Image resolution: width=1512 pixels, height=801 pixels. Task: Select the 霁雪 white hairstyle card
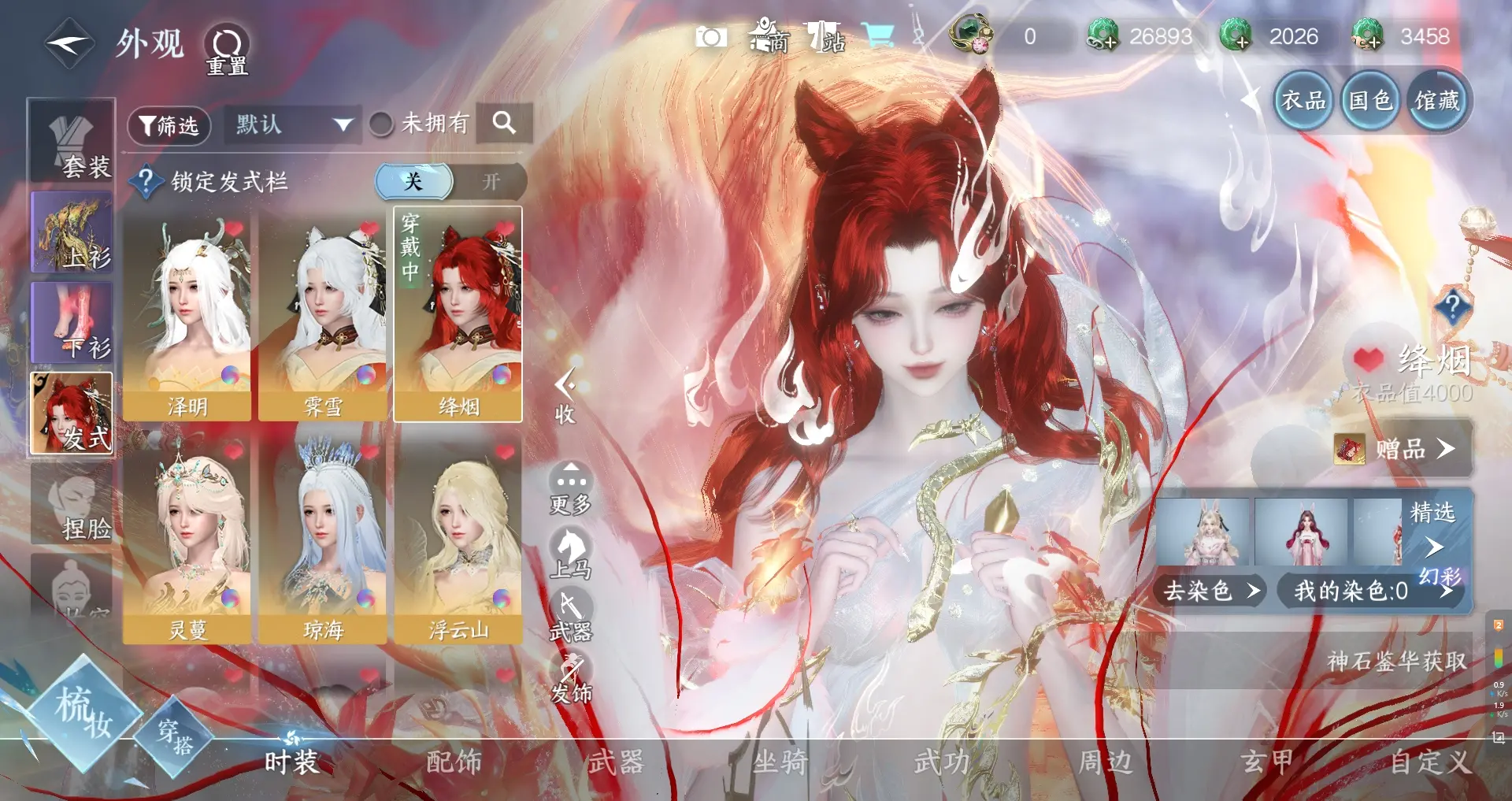(x=322, y=314)
